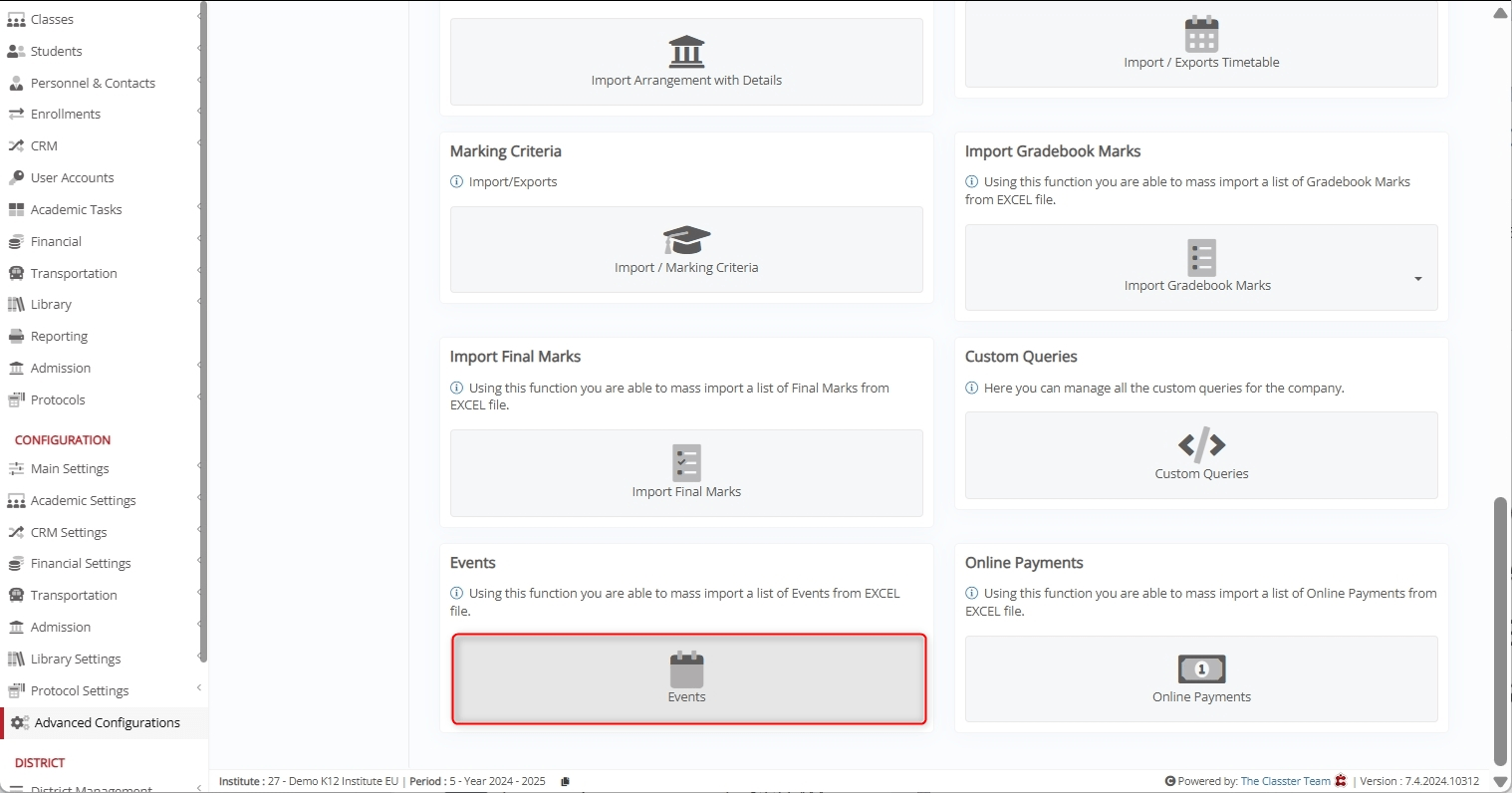Click the Online Payments money icon
Viewport: 1512px width, 793px height.
coord(1201,669)
